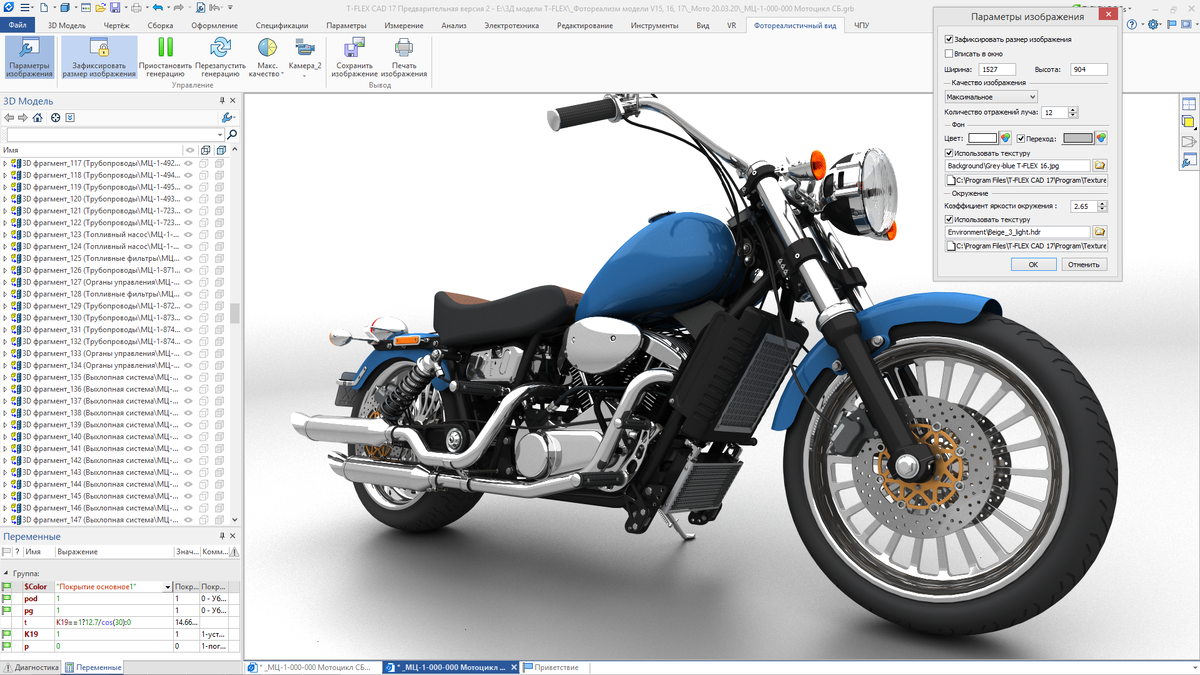Viewport: 1200px width, 675px height.
Task: Toggle Использовать текстуру under Окружение
Action: (x=949, y=219)
